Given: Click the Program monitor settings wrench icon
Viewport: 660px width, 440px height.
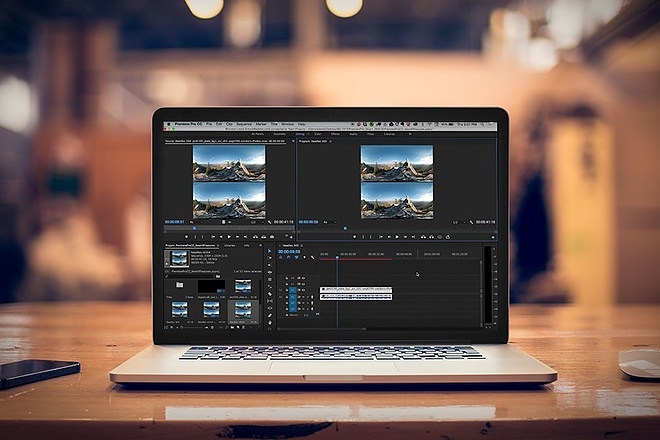Looking at the screenshot, I should coord(471,222).
